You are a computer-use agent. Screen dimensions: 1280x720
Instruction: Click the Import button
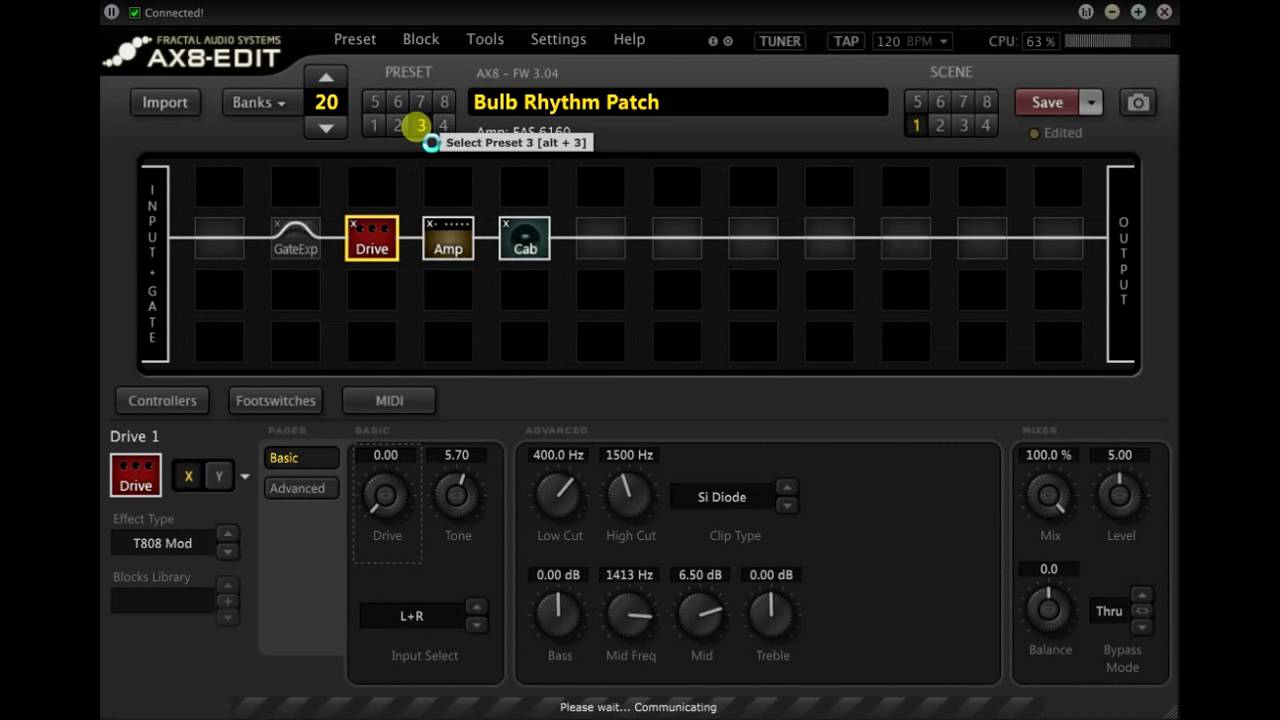point(165,102)
